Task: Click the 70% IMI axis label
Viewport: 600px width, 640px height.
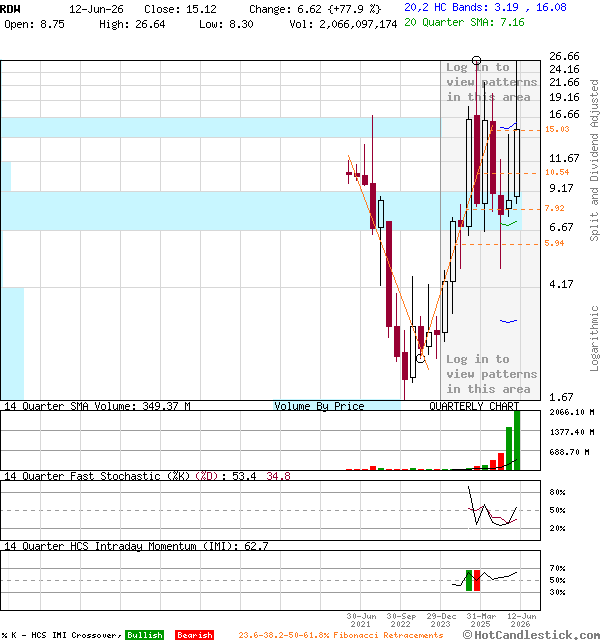Action: pyautogui.click(x=557, y=568)
